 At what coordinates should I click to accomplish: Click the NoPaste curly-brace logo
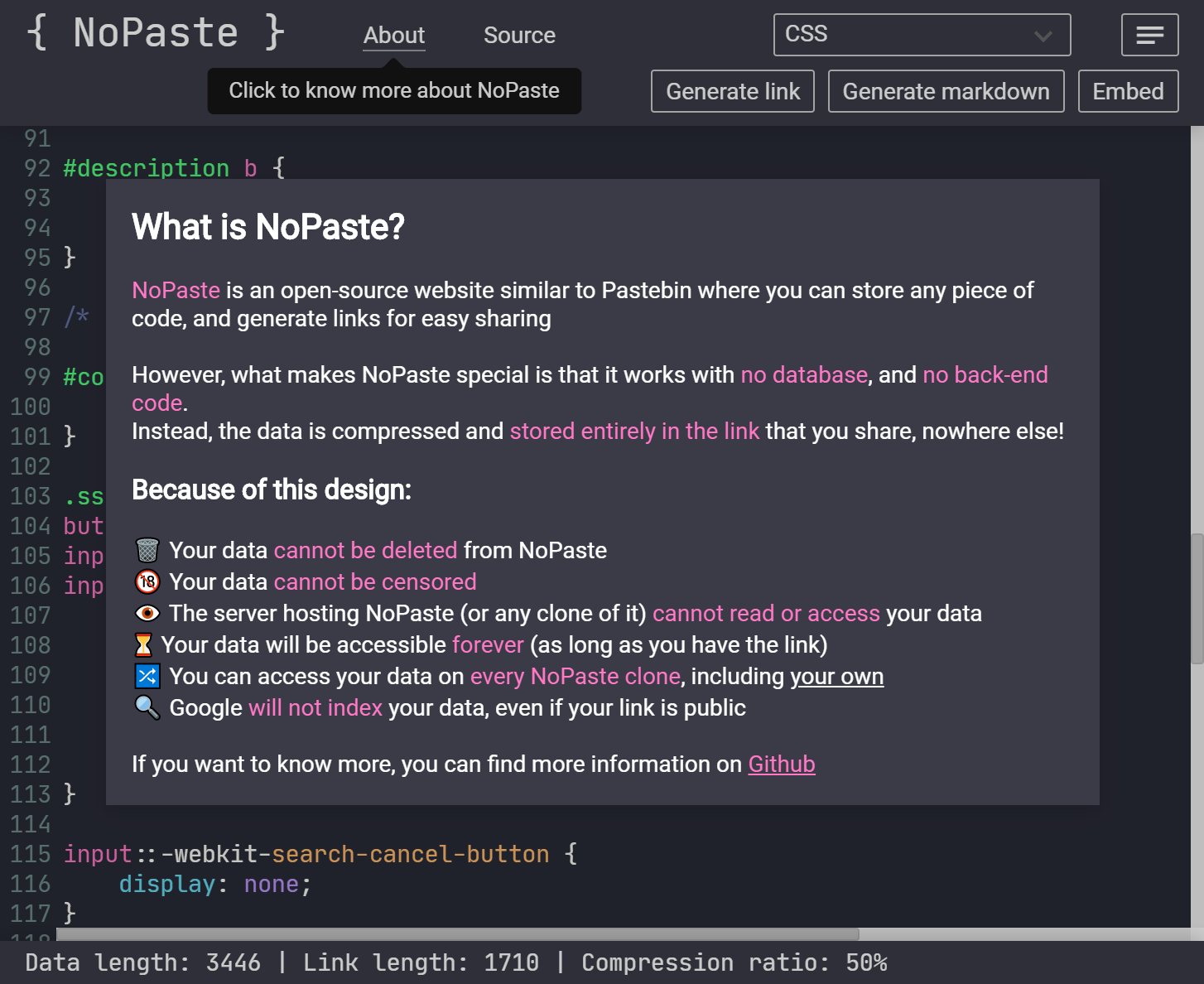point(154,33)
